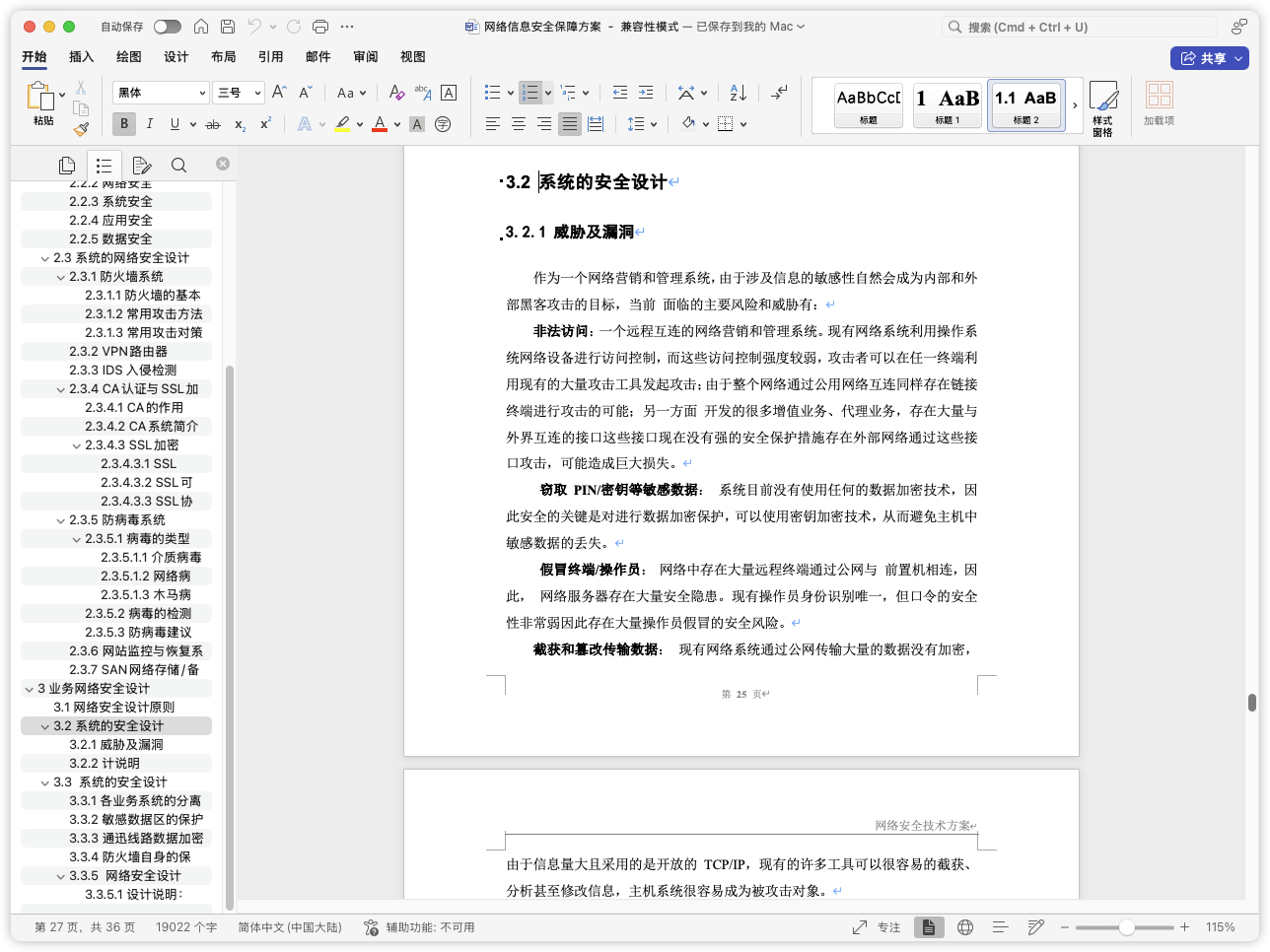Switch to web layout view icon
Screen dimensions: 1270x952
[x=965, y=927]
